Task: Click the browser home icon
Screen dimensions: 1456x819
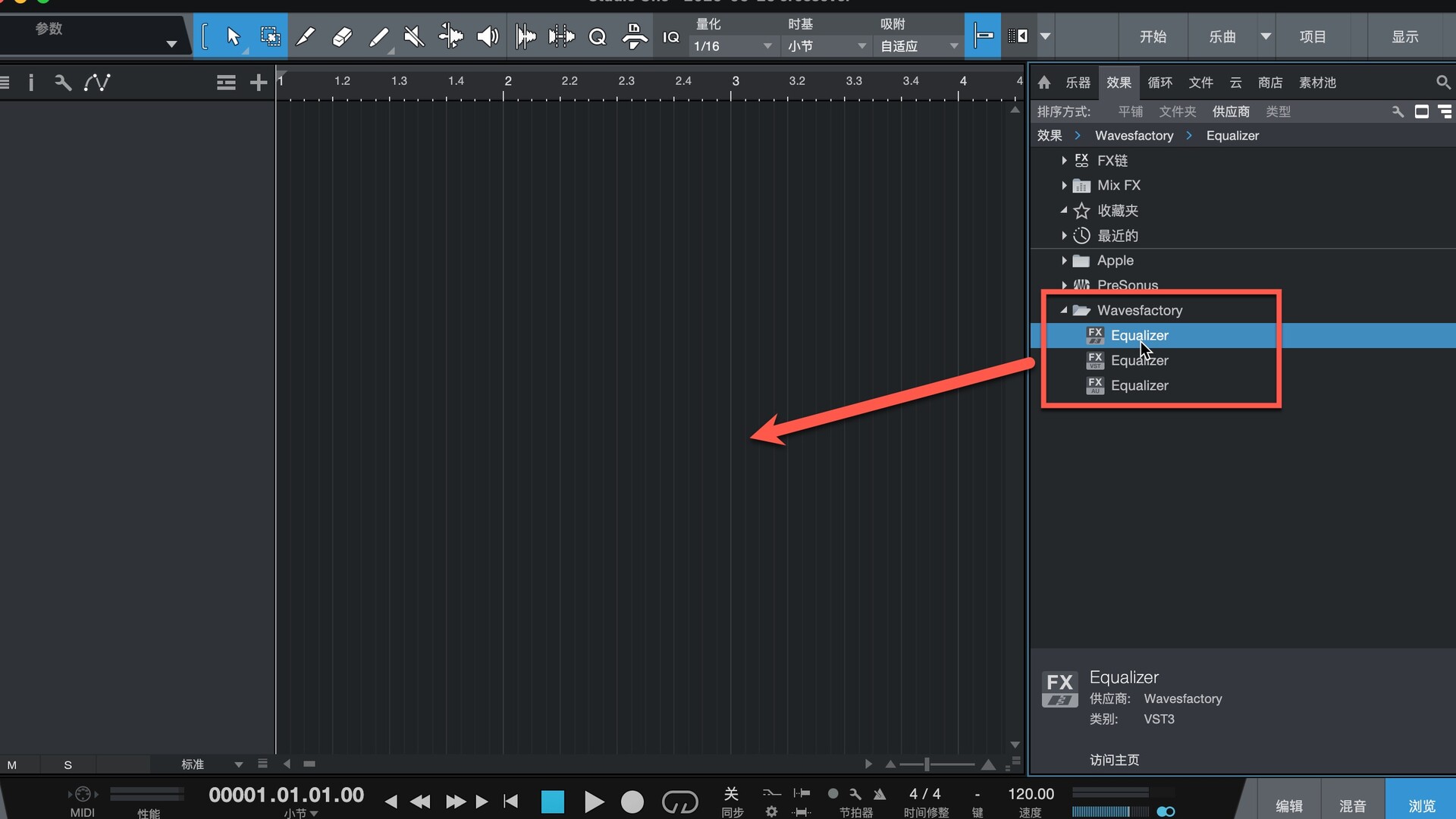Action: coord(1044,82)
